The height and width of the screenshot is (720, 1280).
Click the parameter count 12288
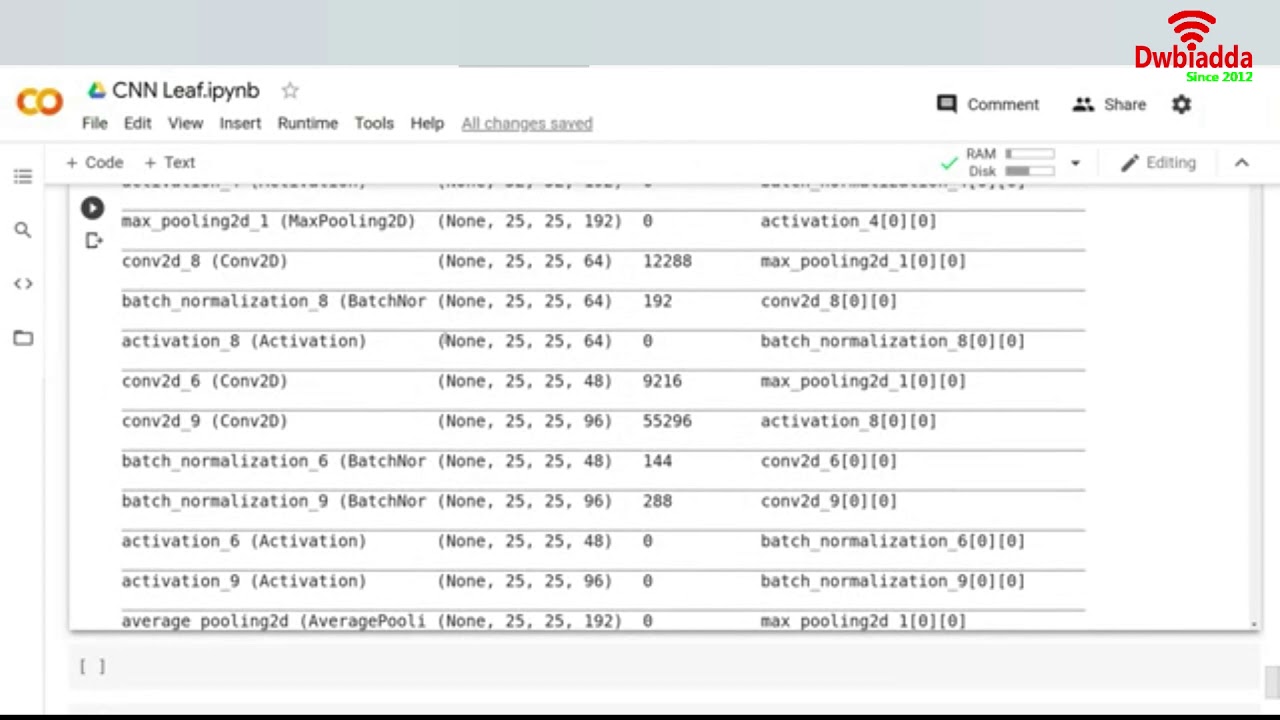[x=667, y=261]
